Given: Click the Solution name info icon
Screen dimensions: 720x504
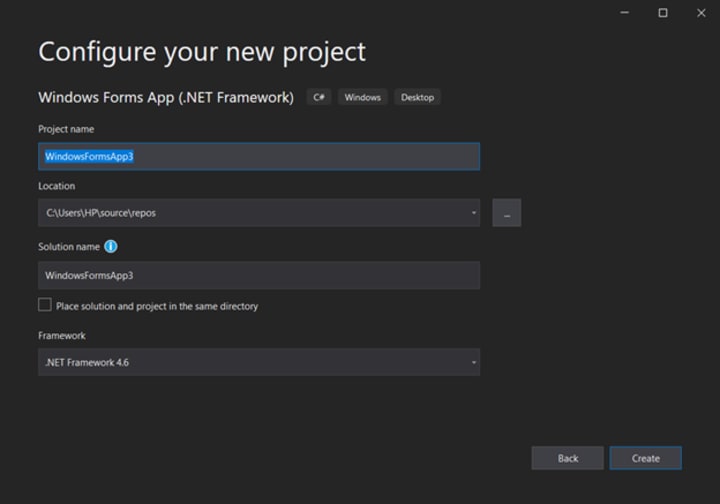Looking at the screenshot, I should (111, 246).
